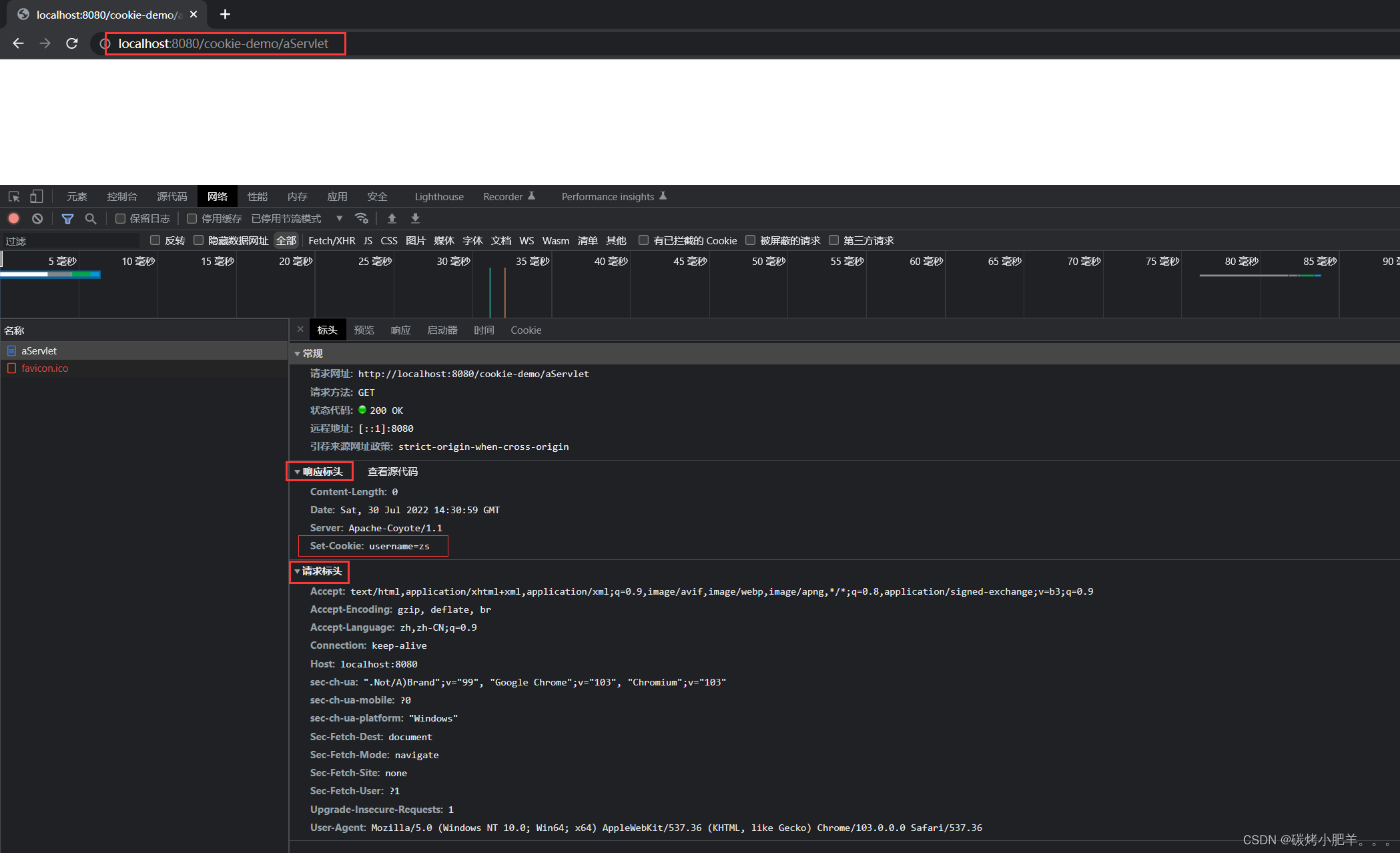Open the 预览 detail tab
The width and height of the screenshot is (1400, 853).
tap(364, 330)
